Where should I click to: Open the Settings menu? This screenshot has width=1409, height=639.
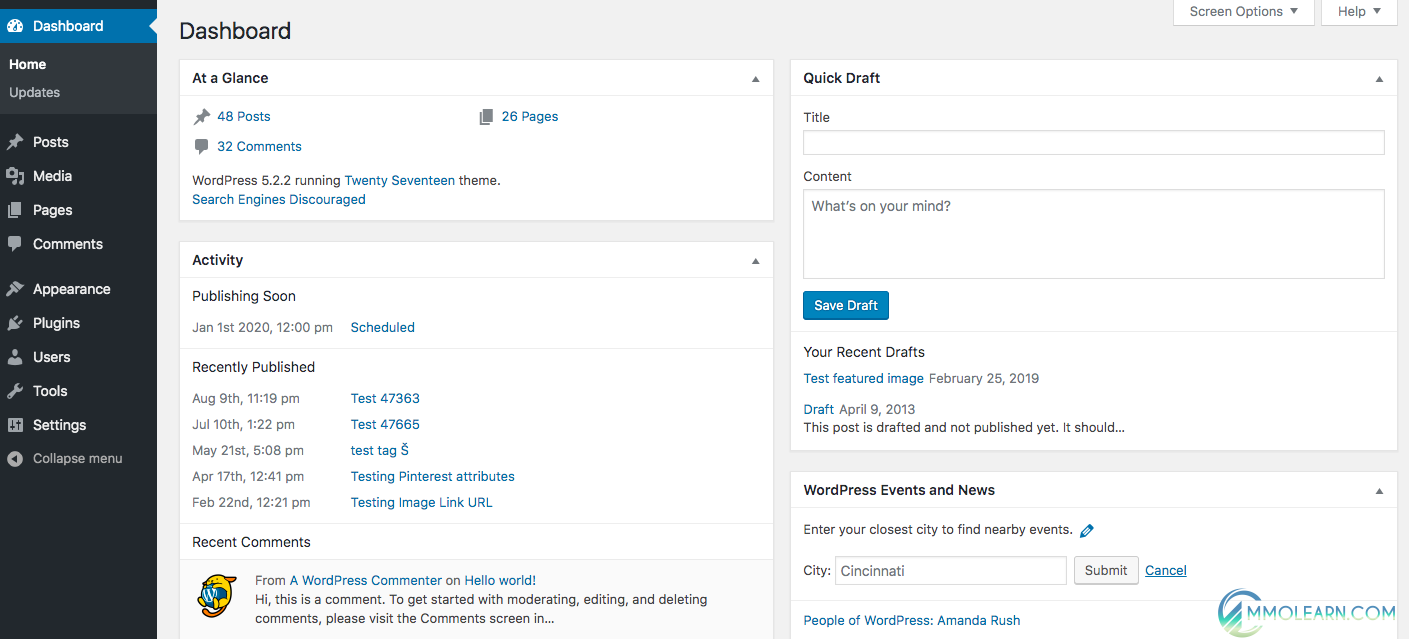click(78, 425)
